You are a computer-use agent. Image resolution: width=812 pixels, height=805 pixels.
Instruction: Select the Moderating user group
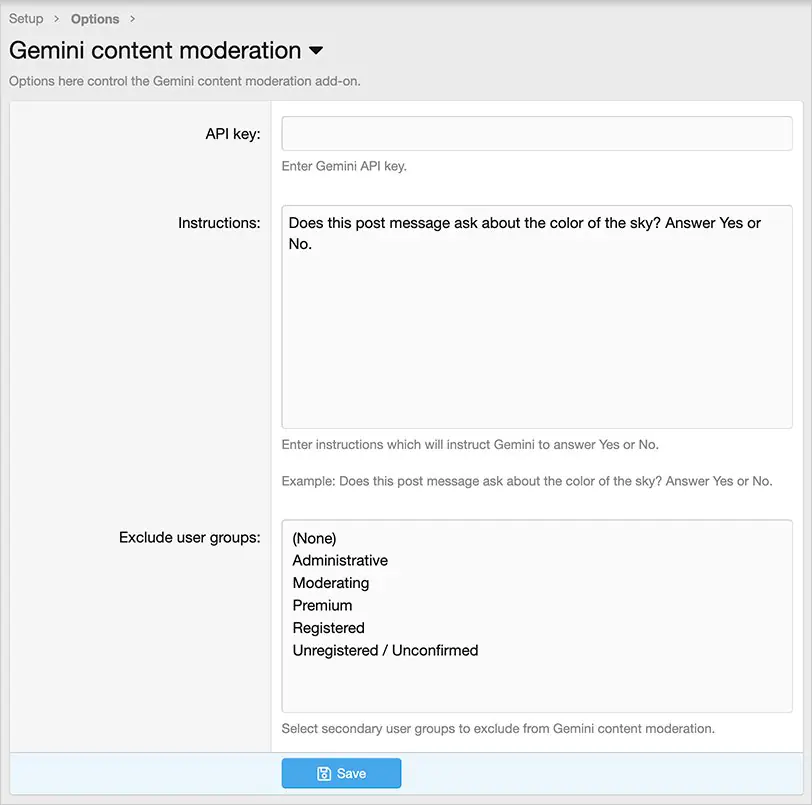pyautogui.click(x=331, y=582)
